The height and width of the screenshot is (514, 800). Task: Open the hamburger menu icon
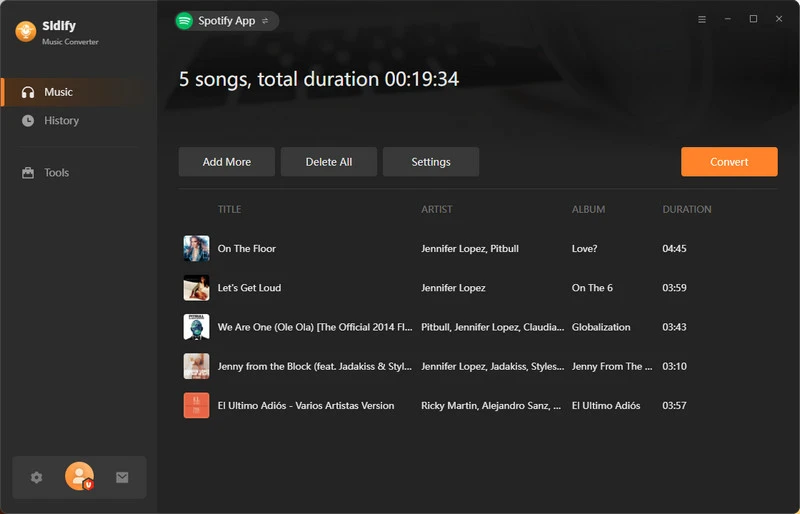pos(702,19)
